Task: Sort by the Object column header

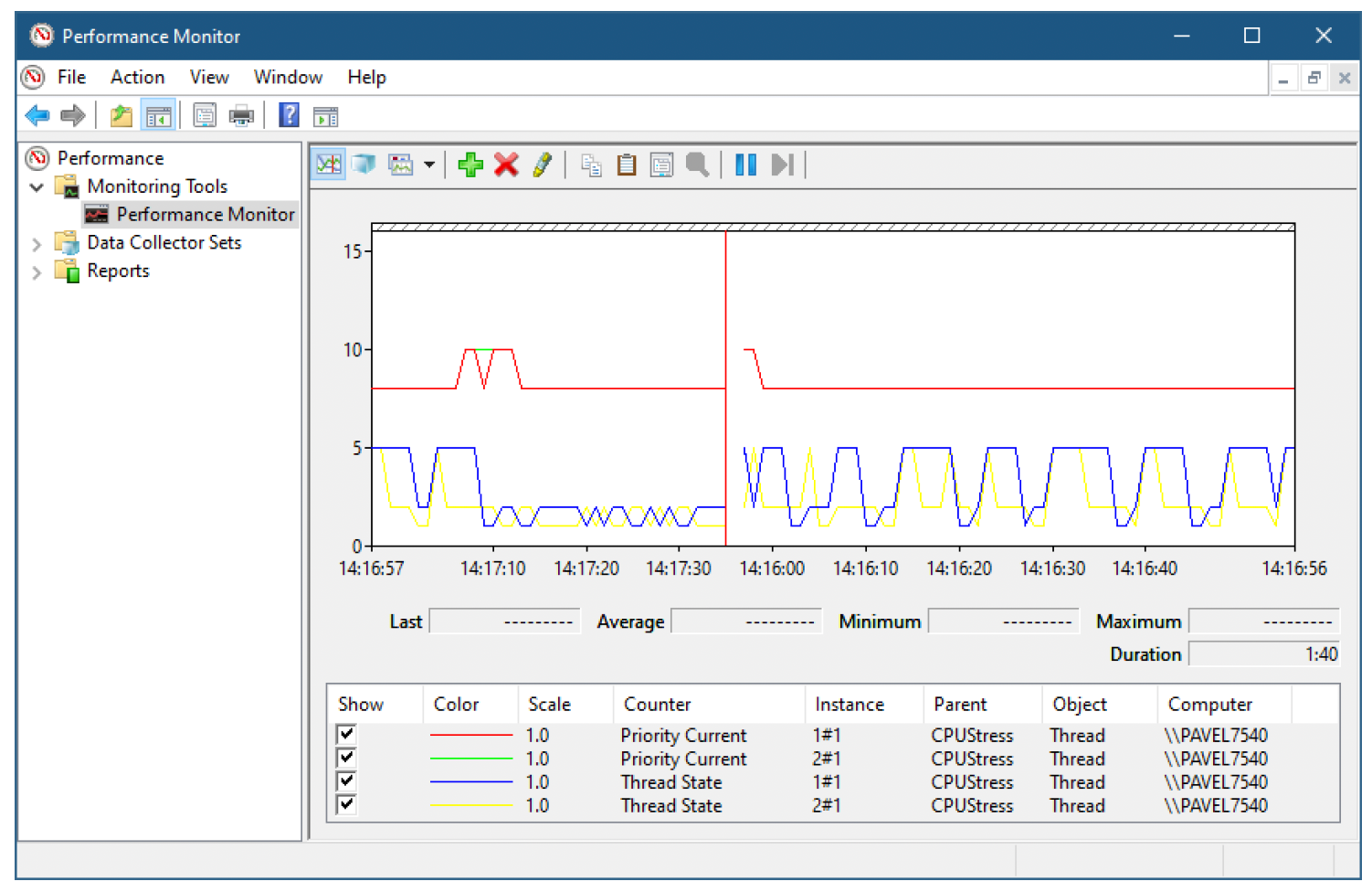Action: pyautogui.click(x=1100, y=705)
